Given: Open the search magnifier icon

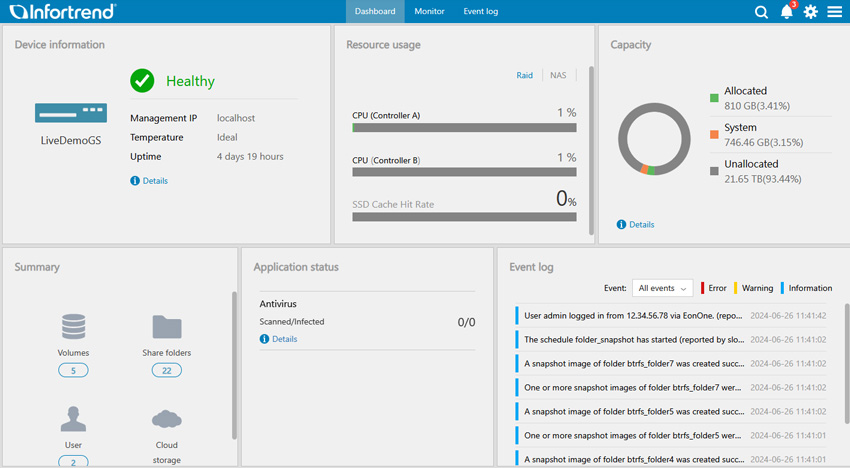Looking at the screenshot, I should click(x=761, y=11).
